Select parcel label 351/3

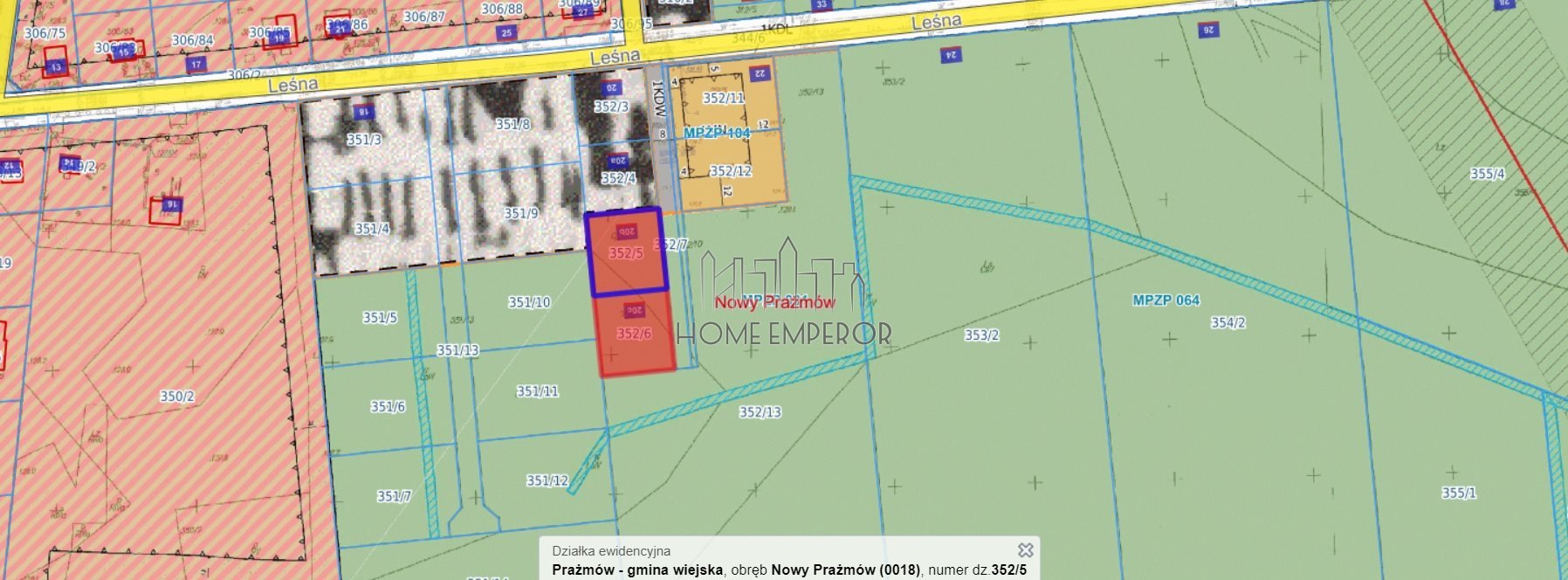pyautogui.click(x=363, y=140)
